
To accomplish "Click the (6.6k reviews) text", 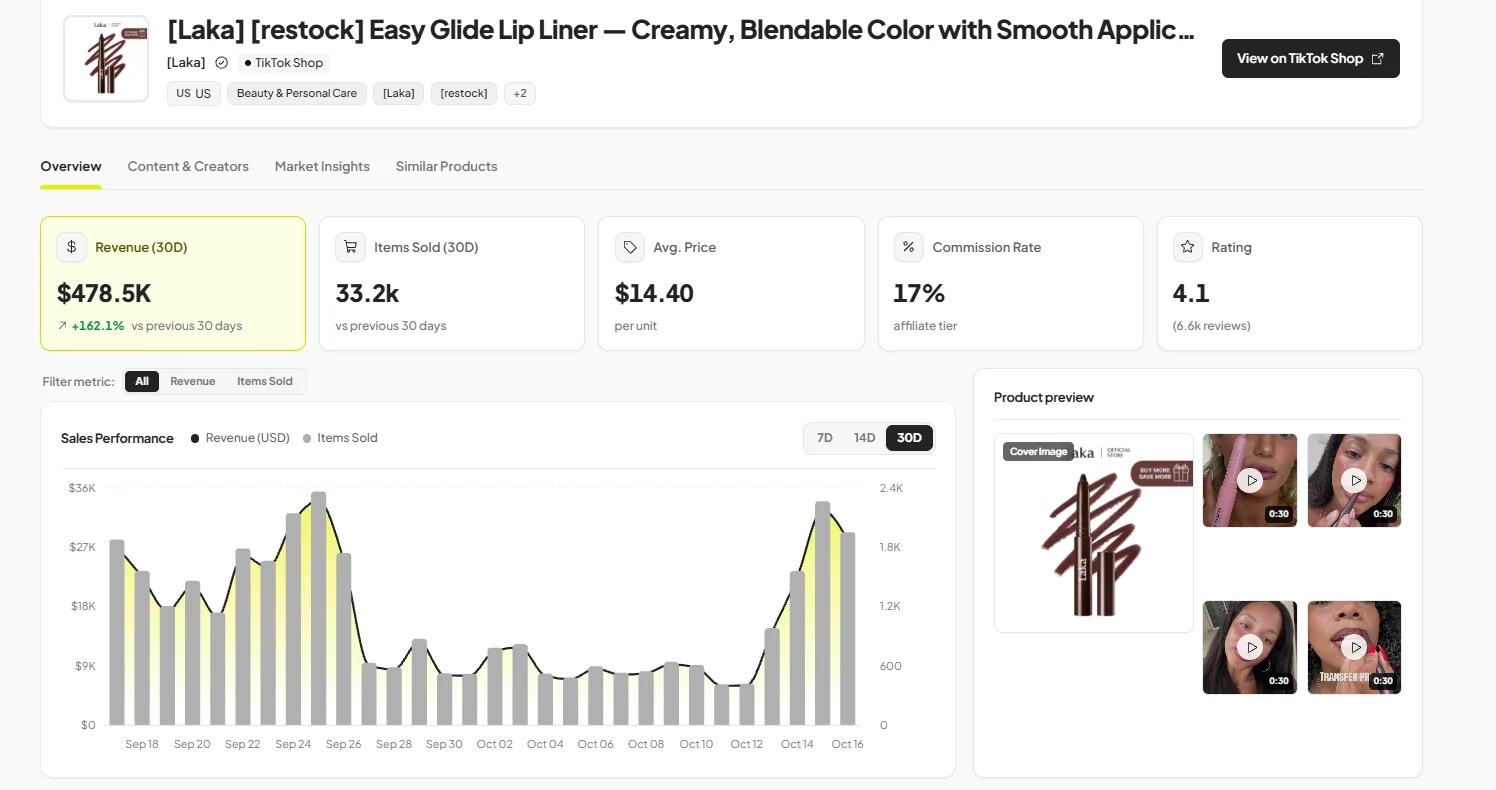I will 1212,326.
